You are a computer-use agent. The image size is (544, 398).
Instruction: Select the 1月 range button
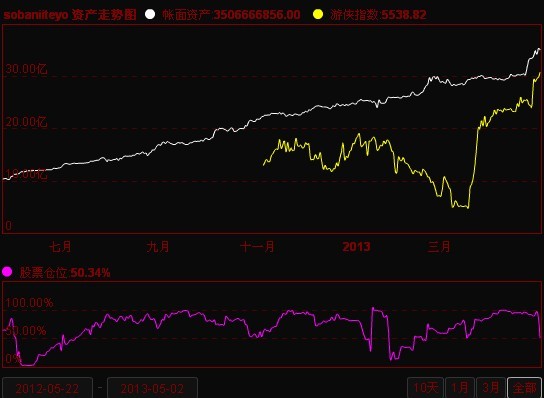460,388
